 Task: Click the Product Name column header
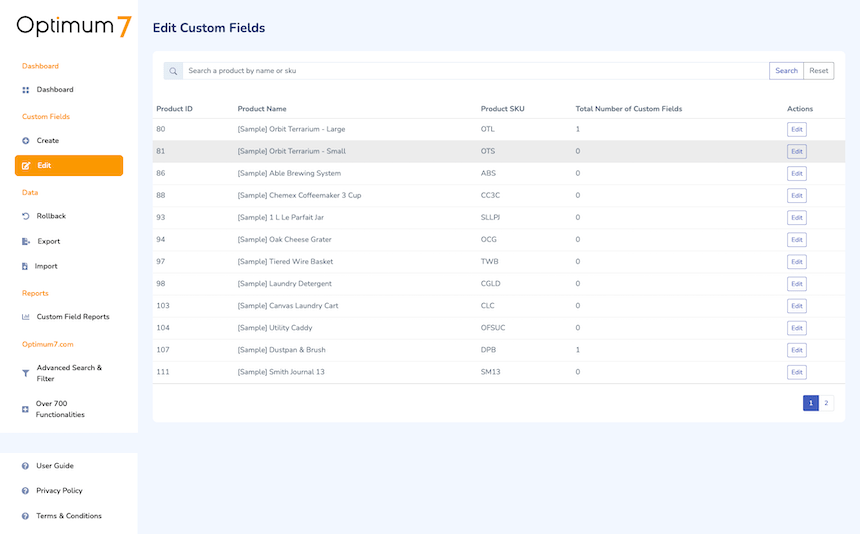coord(262,109)
